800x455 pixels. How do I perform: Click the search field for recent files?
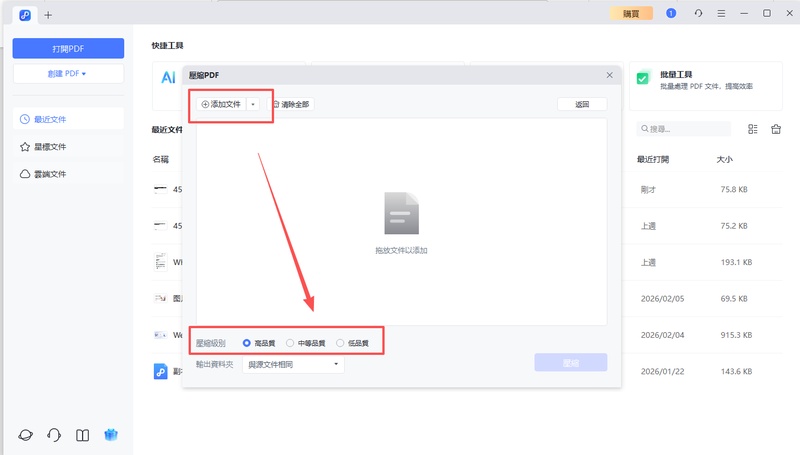pyautogui.click(x=684, y=129)
